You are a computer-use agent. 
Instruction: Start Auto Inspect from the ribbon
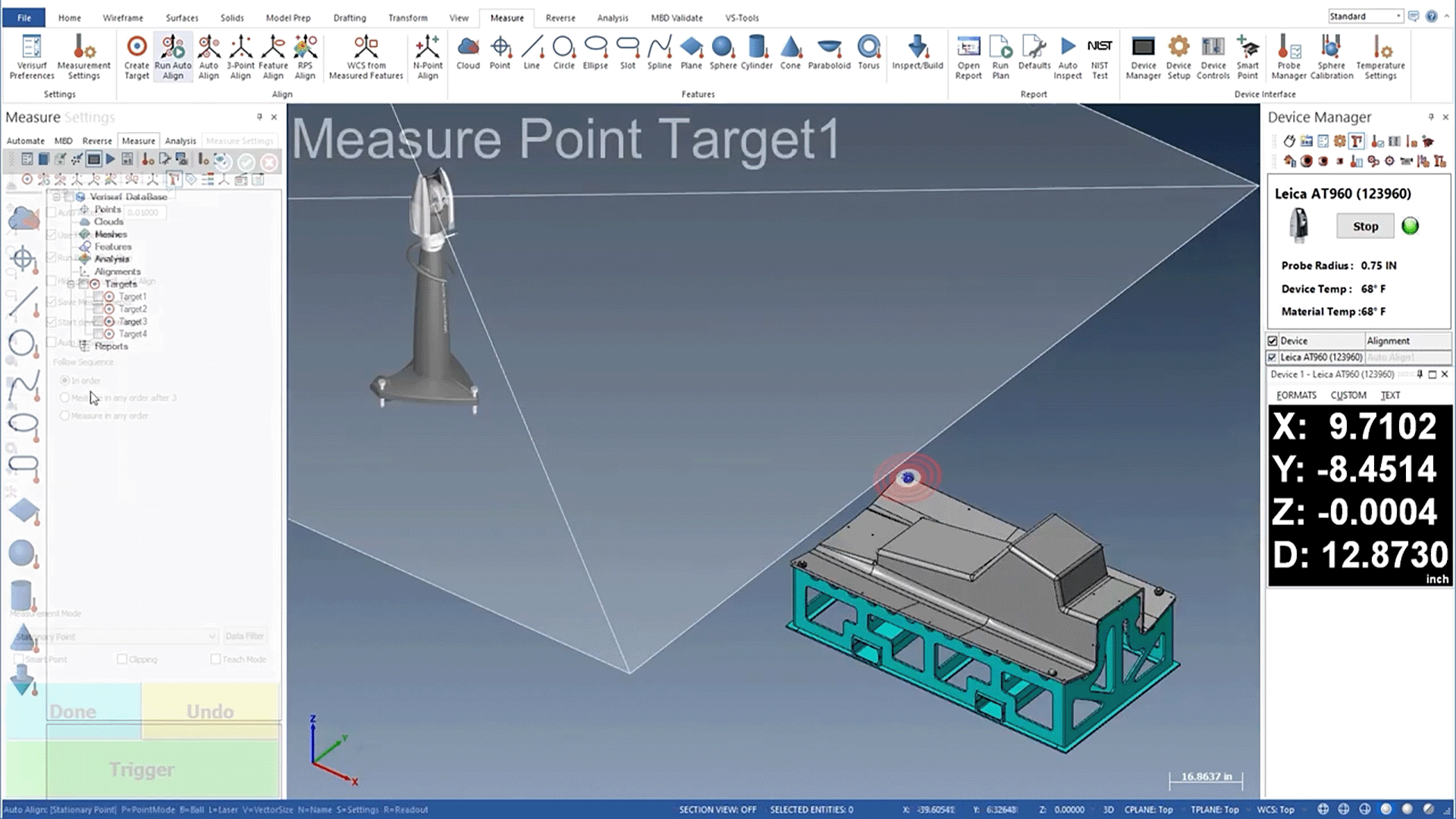[1068, 57]
